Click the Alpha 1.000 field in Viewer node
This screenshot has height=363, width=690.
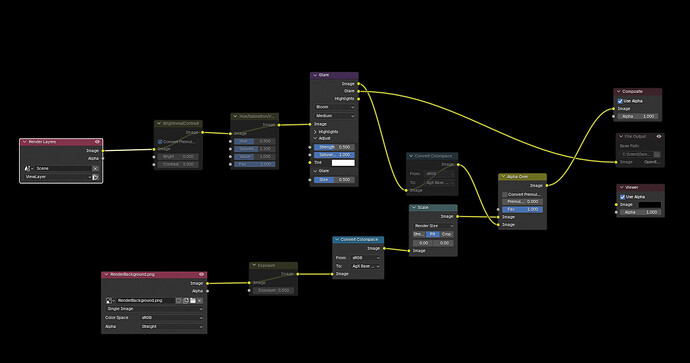[640, 212]
